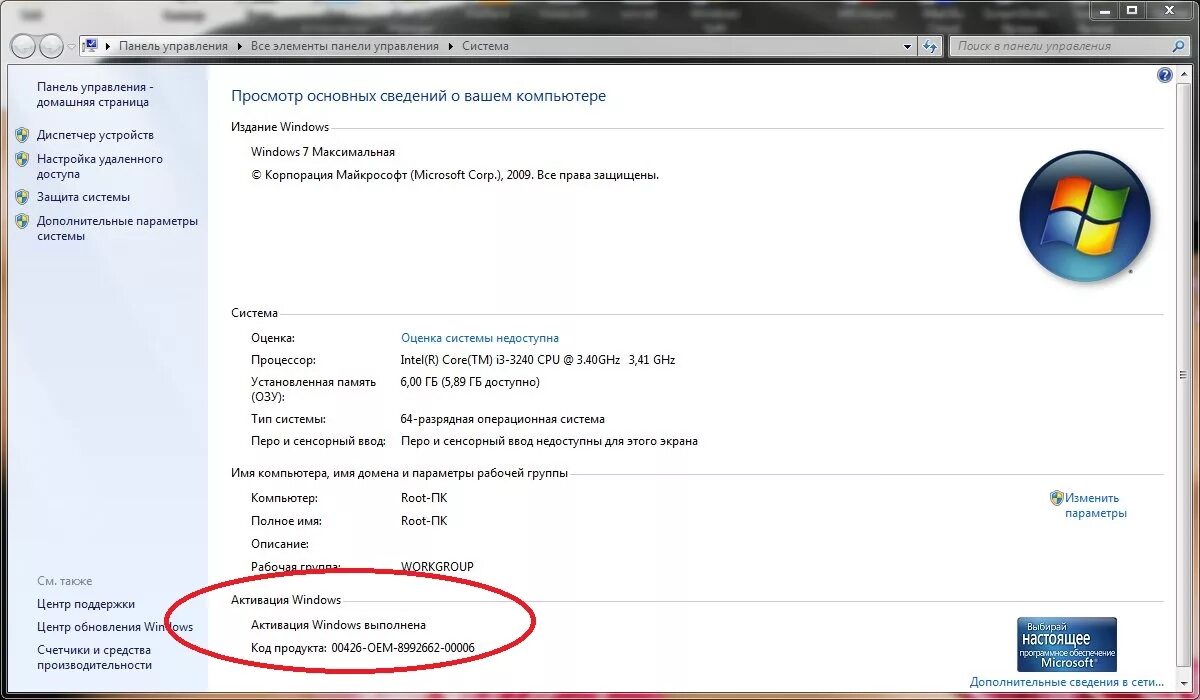Click 'Windows 7 Максимальная' edition text
The image size is (1200, 700).
[323, 152]
